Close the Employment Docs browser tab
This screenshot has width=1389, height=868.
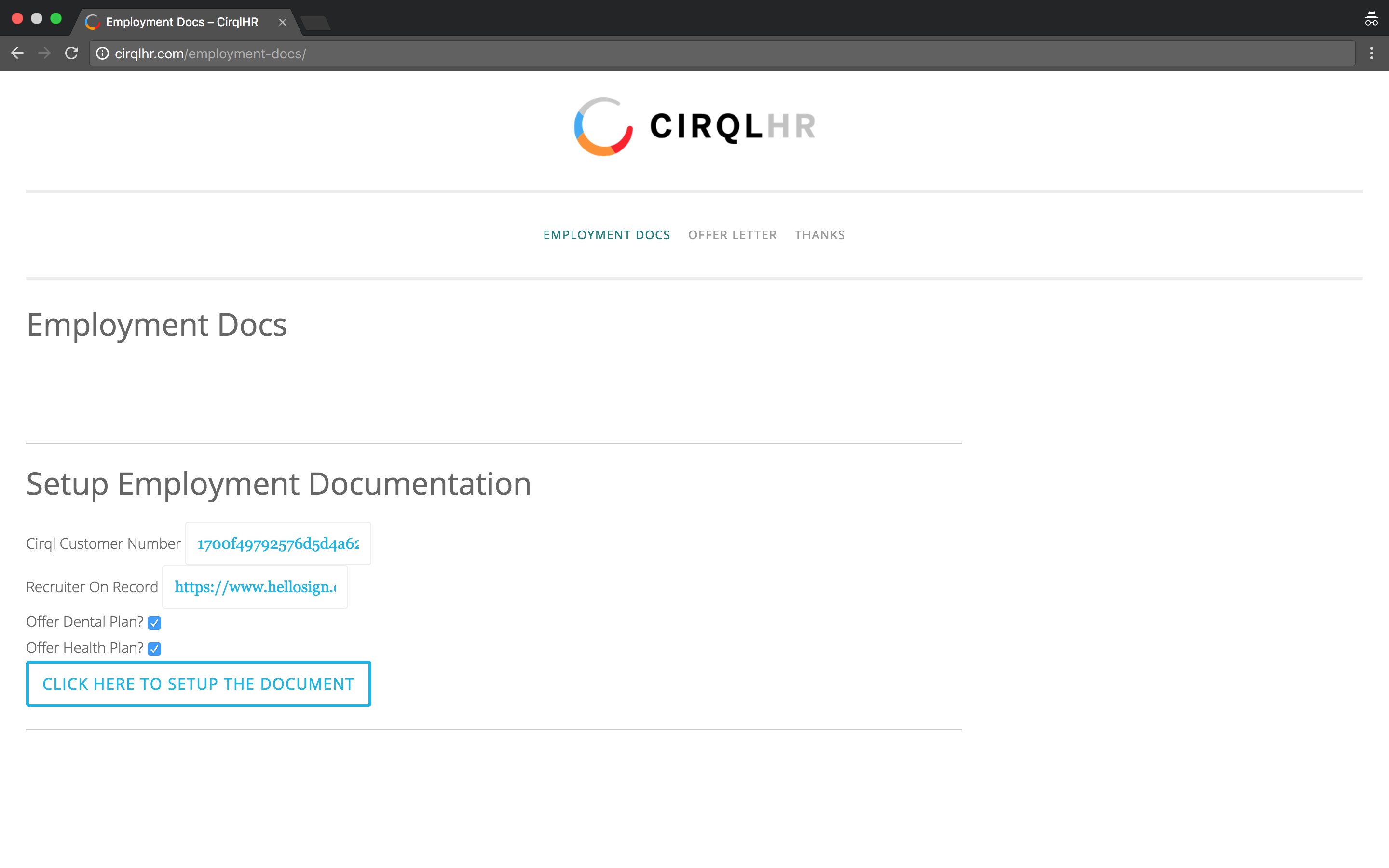(283, 22)
